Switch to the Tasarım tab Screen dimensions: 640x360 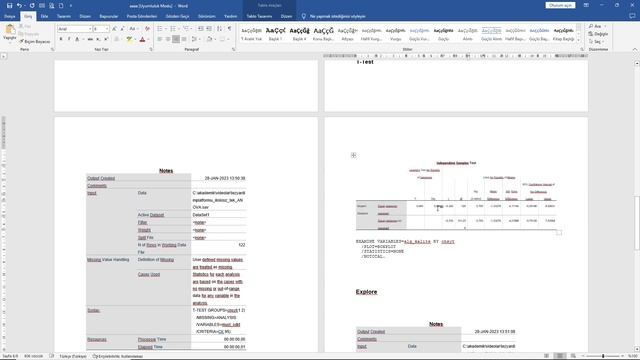pos(64,16)
